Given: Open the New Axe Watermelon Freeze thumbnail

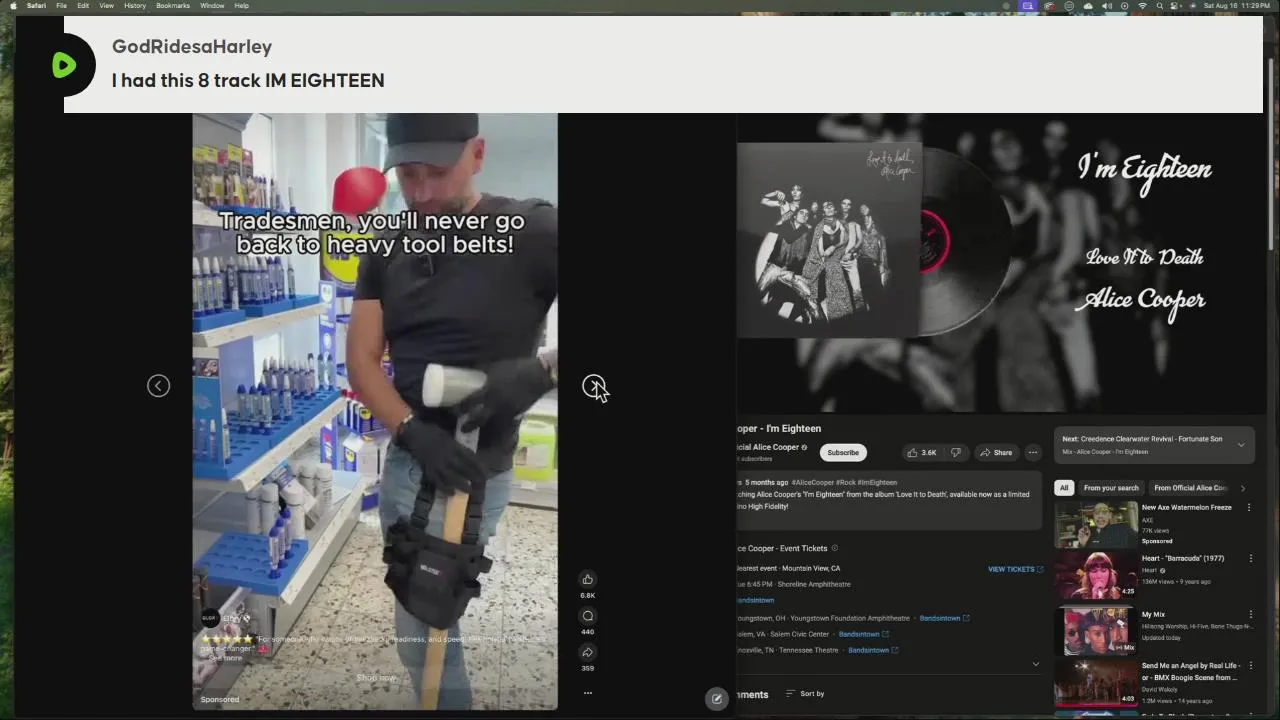Looking at the screenshot, I should tap(1097, 525).
